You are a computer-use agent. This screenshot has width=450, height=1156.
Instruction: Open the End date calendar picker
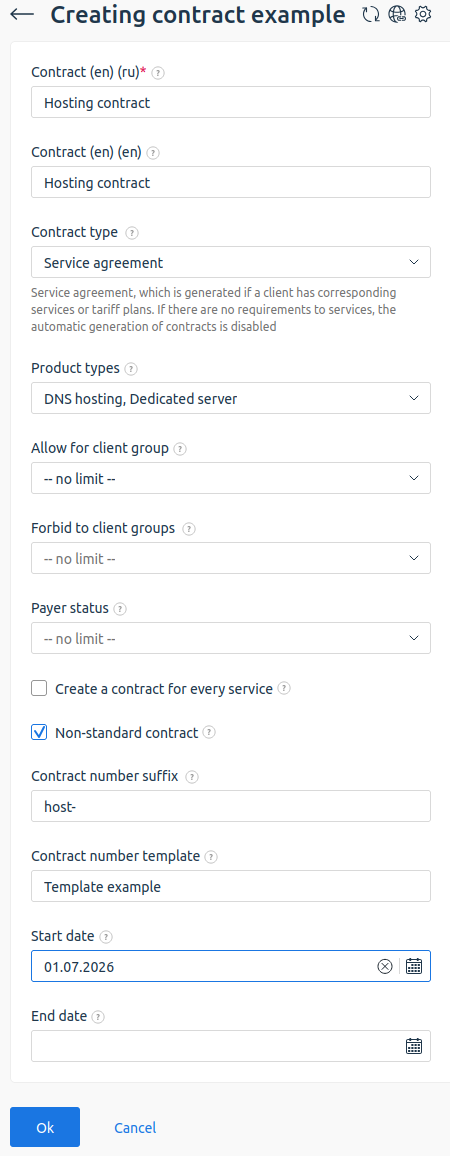point(414,1046)
